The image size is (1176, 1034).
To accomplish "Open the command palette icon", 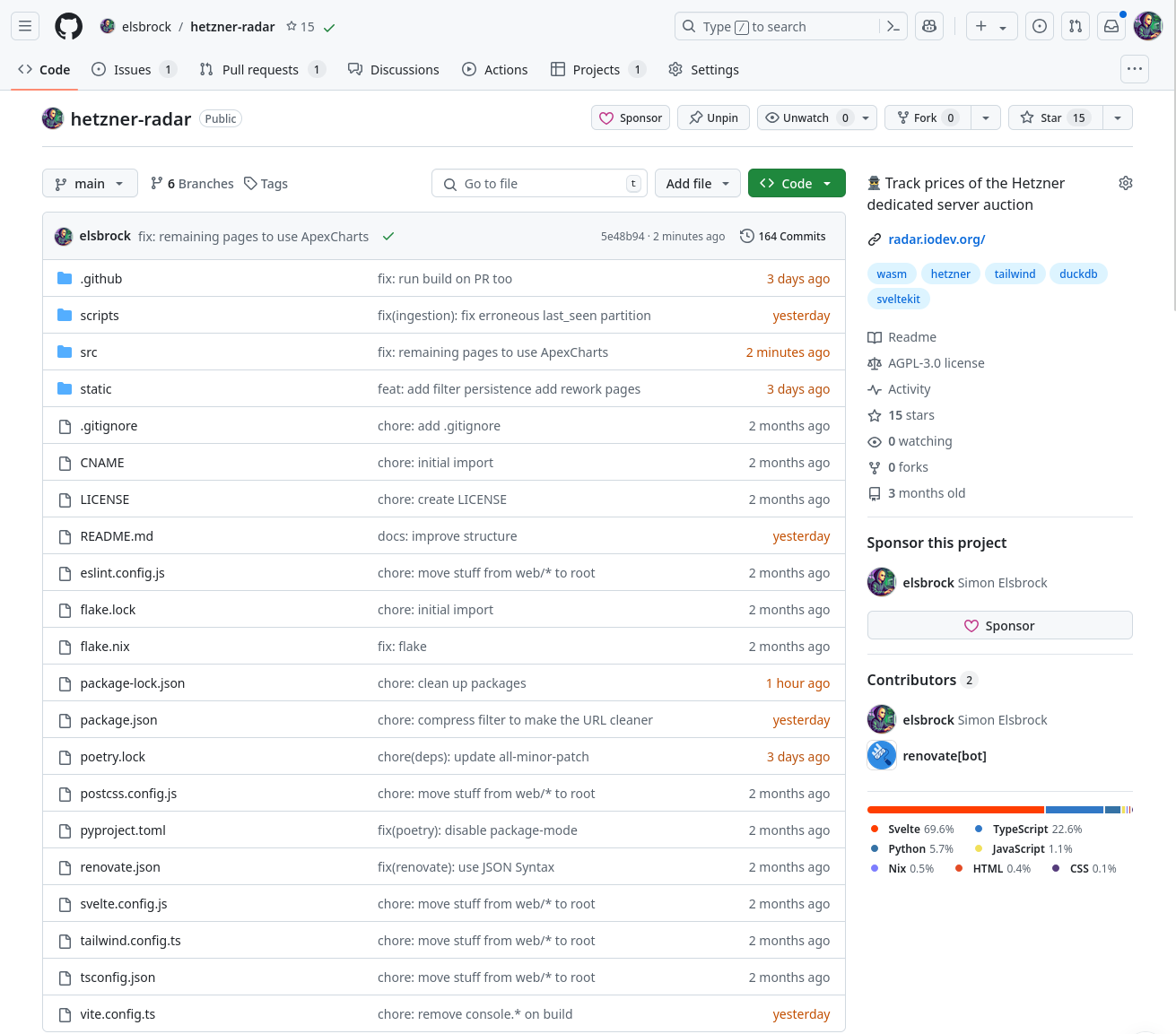I will click(893, 26).
